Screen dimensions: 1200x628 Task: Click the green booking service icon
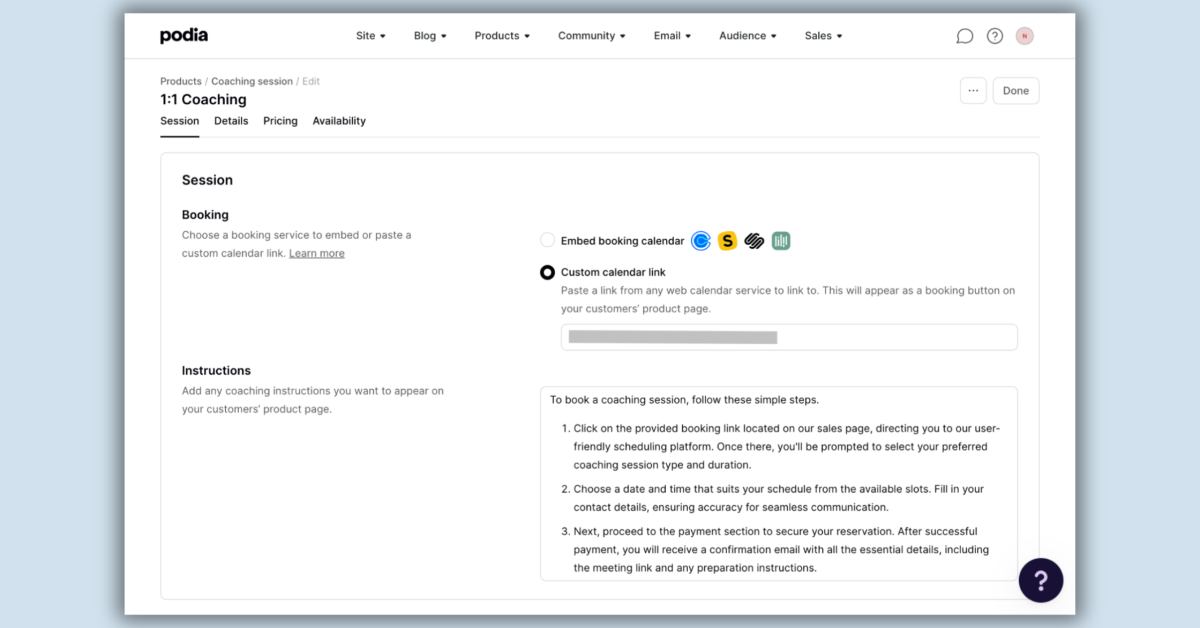click(781, 241)
